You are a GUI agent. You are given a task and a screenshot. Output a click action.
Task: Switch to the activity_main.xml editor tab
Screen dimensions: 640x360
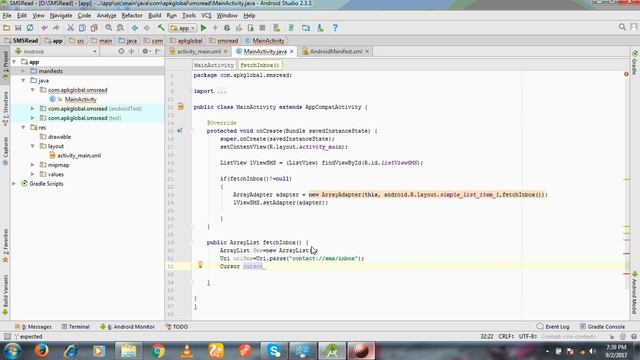199,51
